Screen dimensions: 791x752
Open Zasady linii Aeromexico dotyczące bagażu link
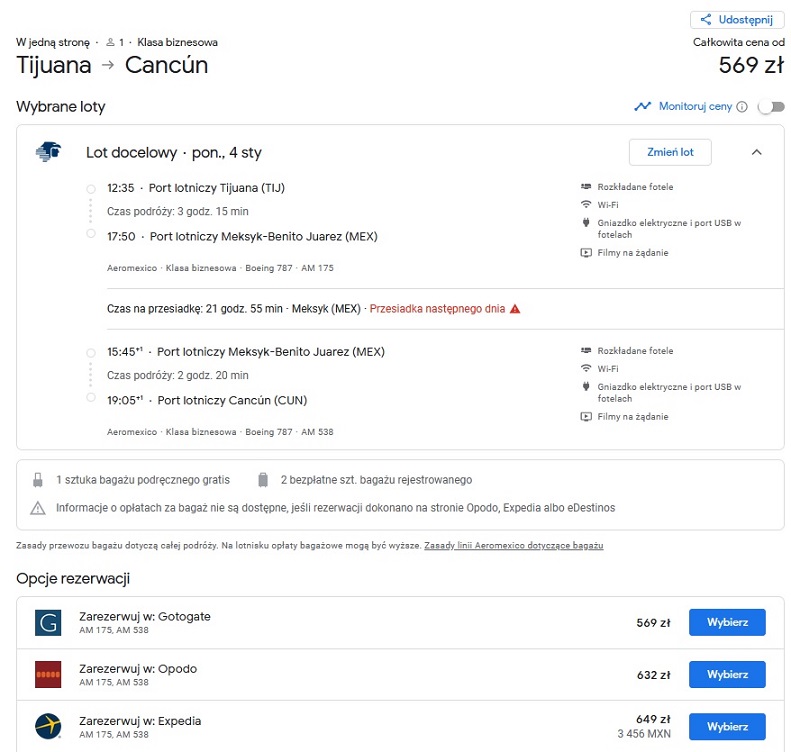(514, 545)
